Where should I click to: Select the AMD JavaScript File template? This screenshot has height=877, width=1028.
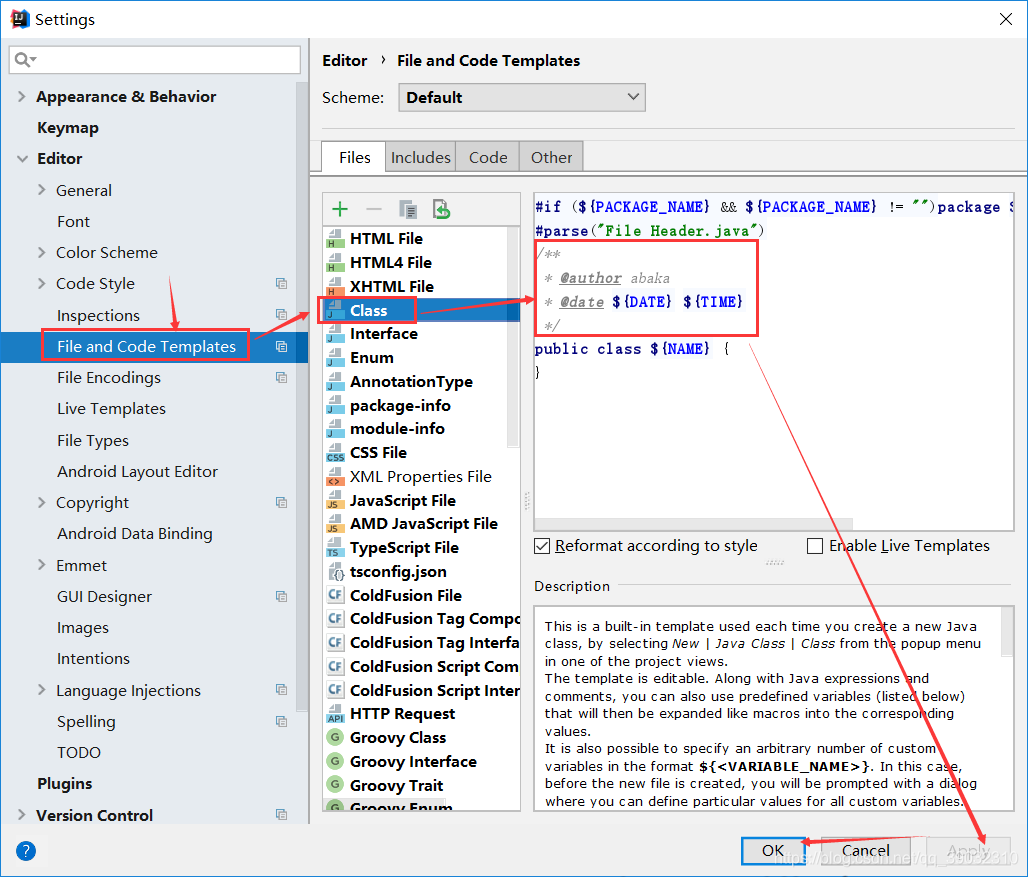pos(422,524)
